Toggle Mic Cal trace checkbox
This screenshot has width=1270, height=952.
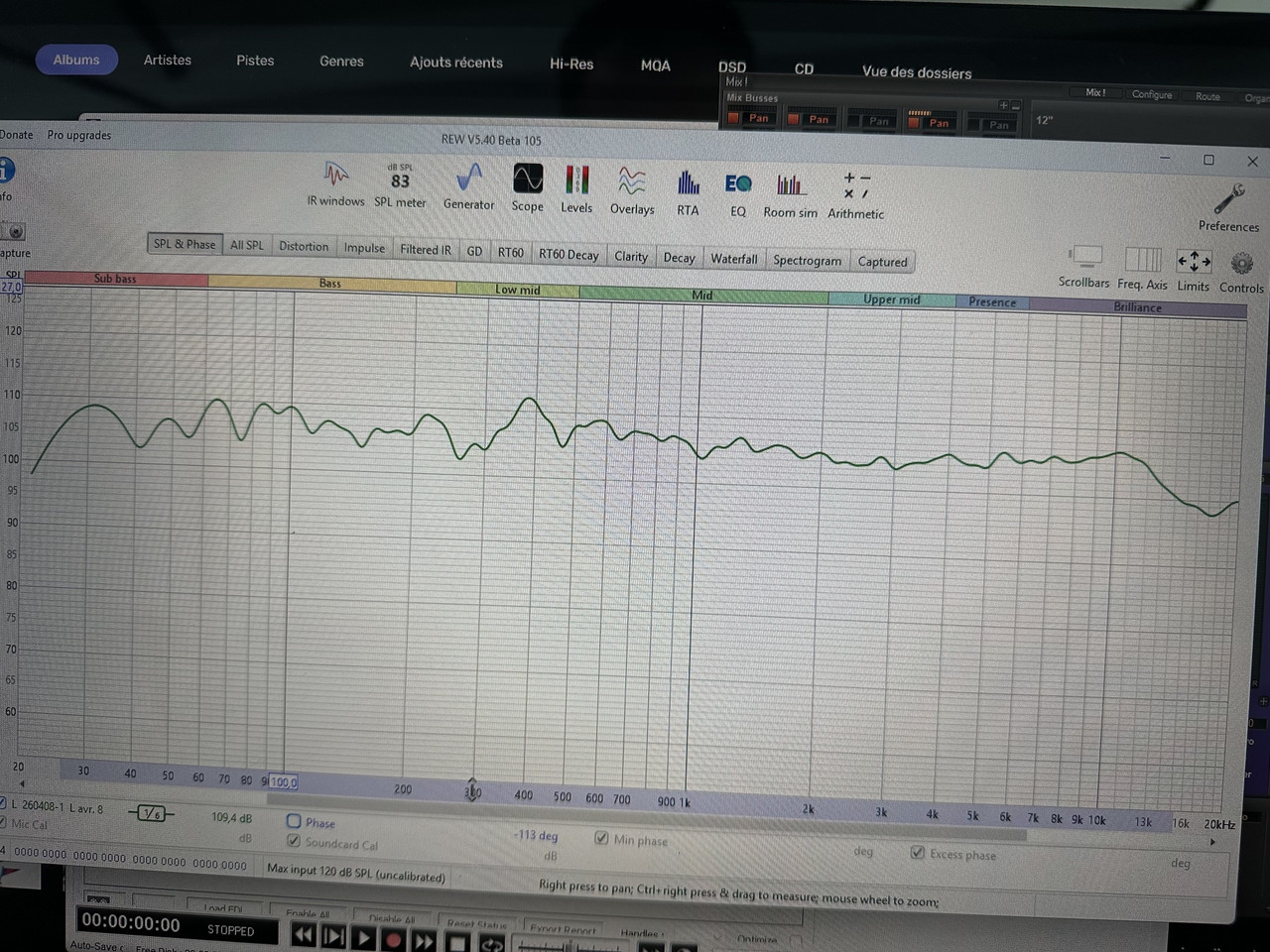[3, 823]
